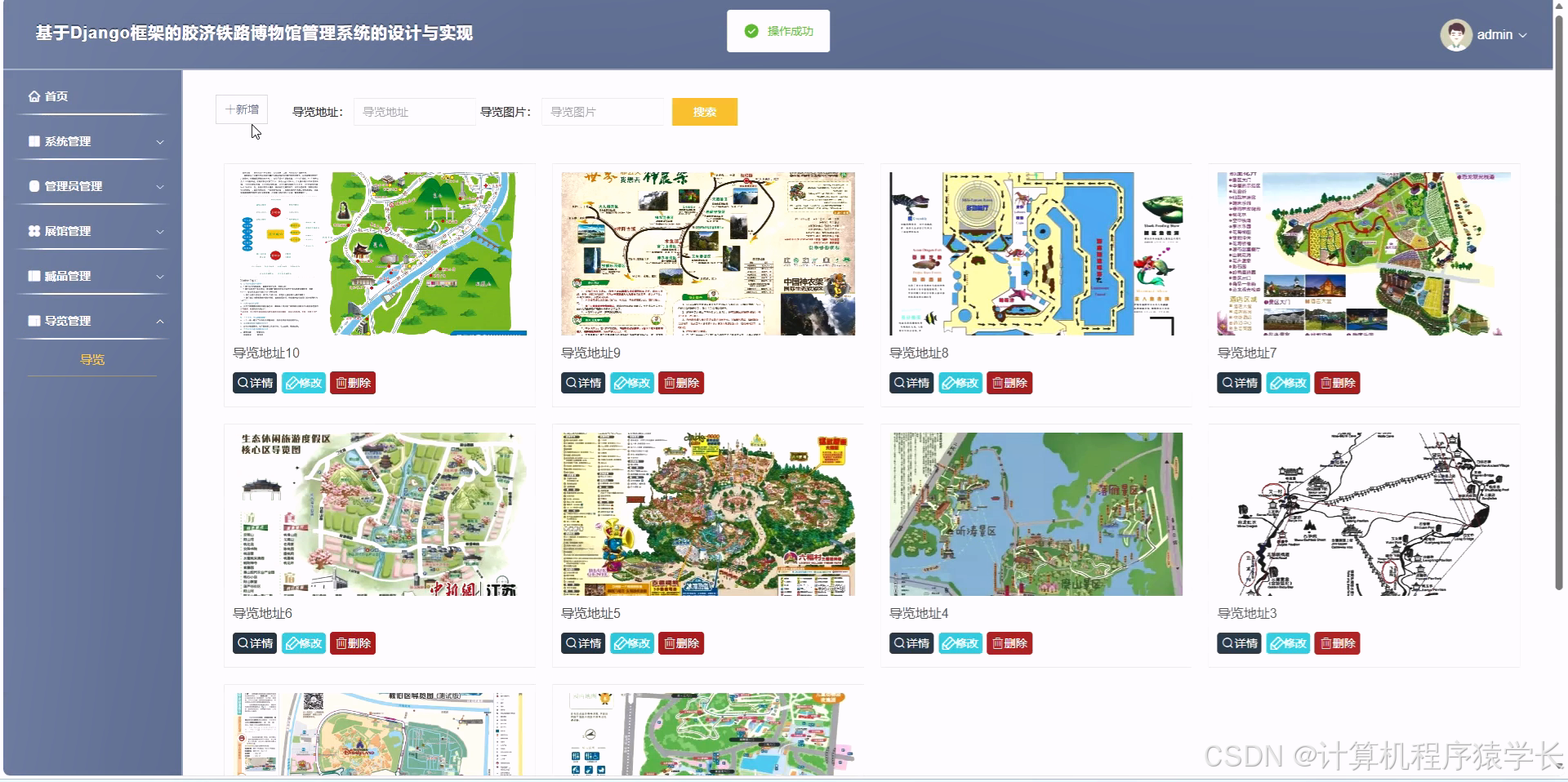
Task: Select 导览 submenu item
Action: [x=92, y=359]
